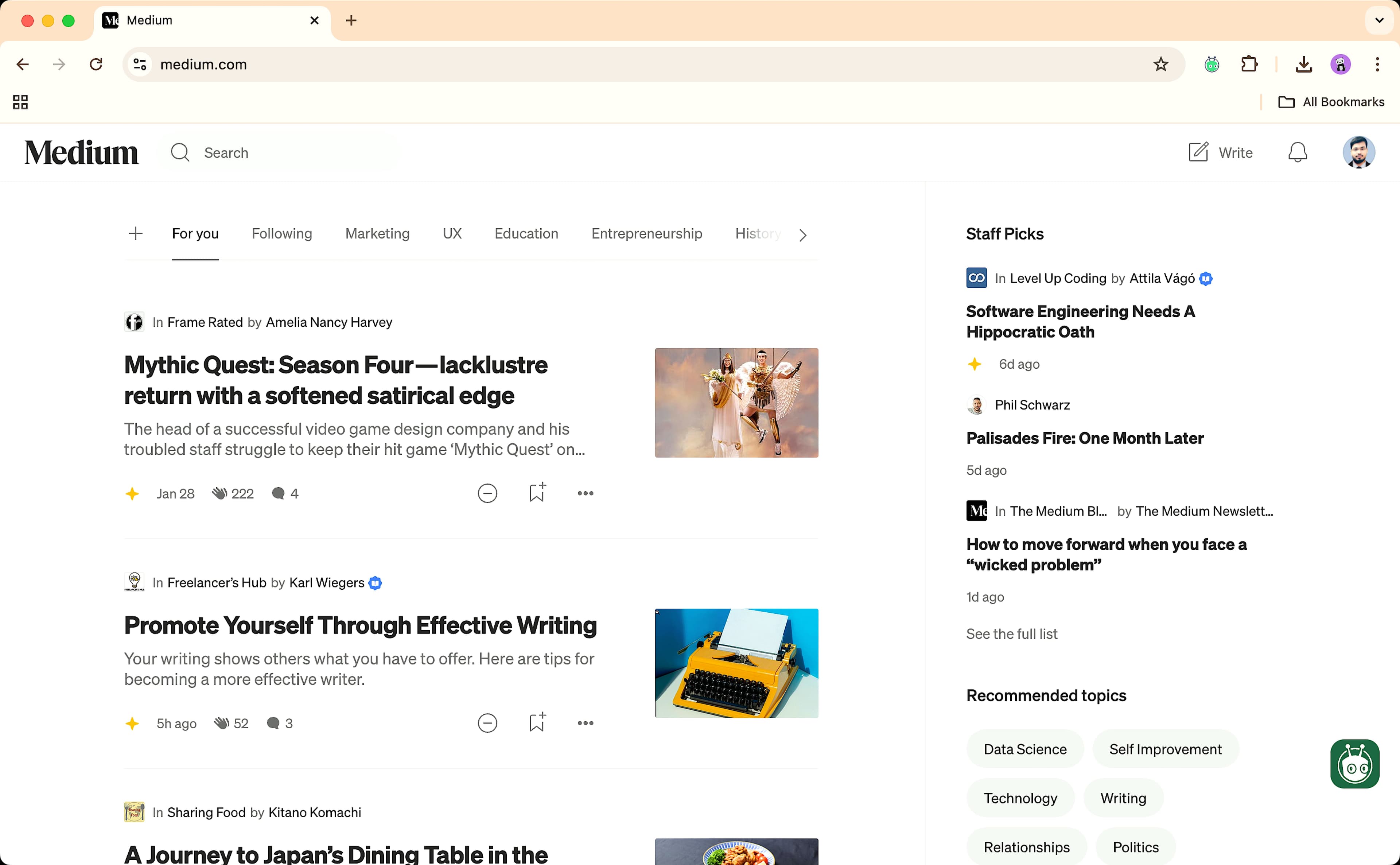Click the green extension icon in toolbar
The width and height of the screenshot is (1400, 865).
tap(1211, 64)
